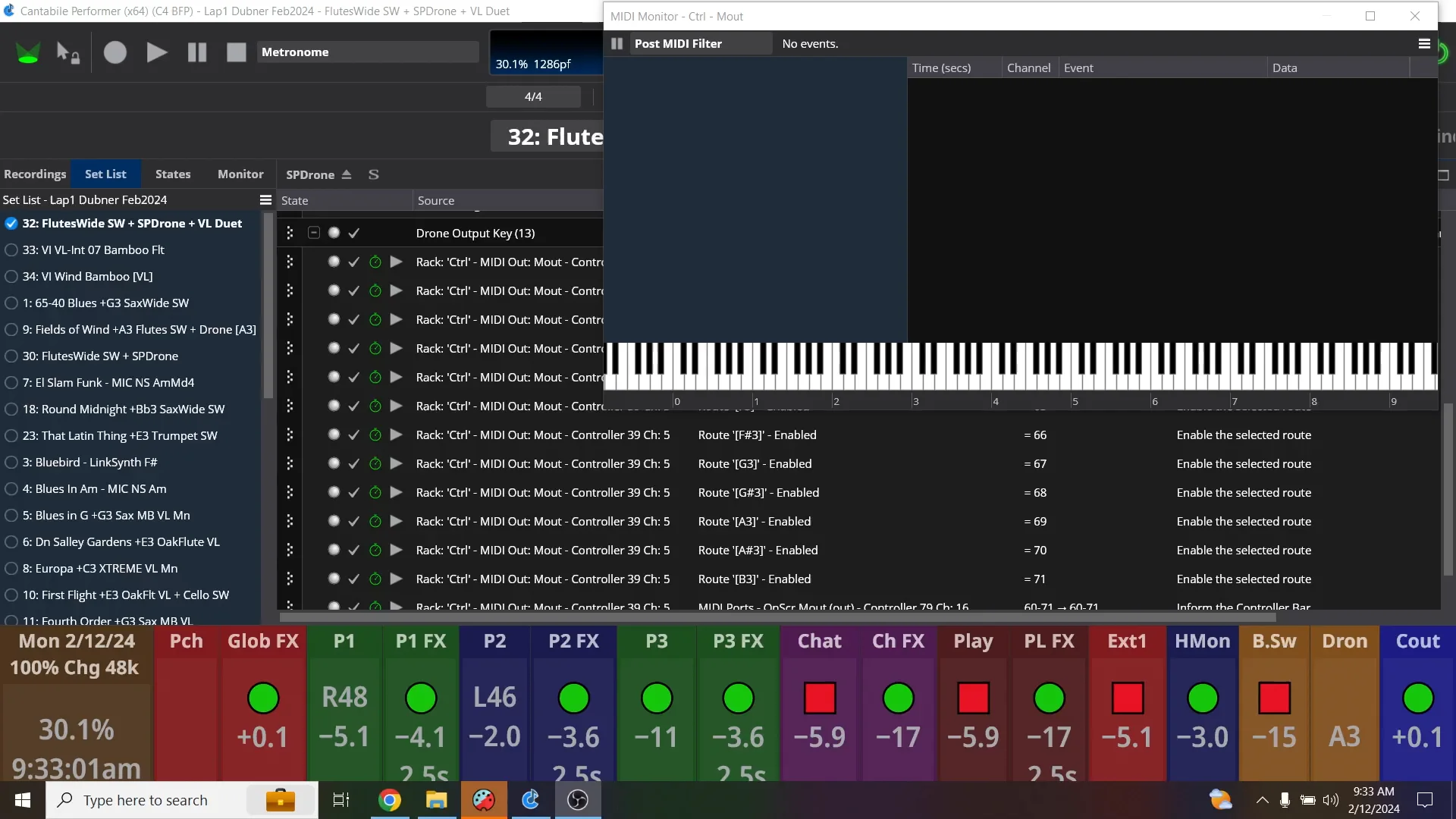Pause the transport

[197, 52]
